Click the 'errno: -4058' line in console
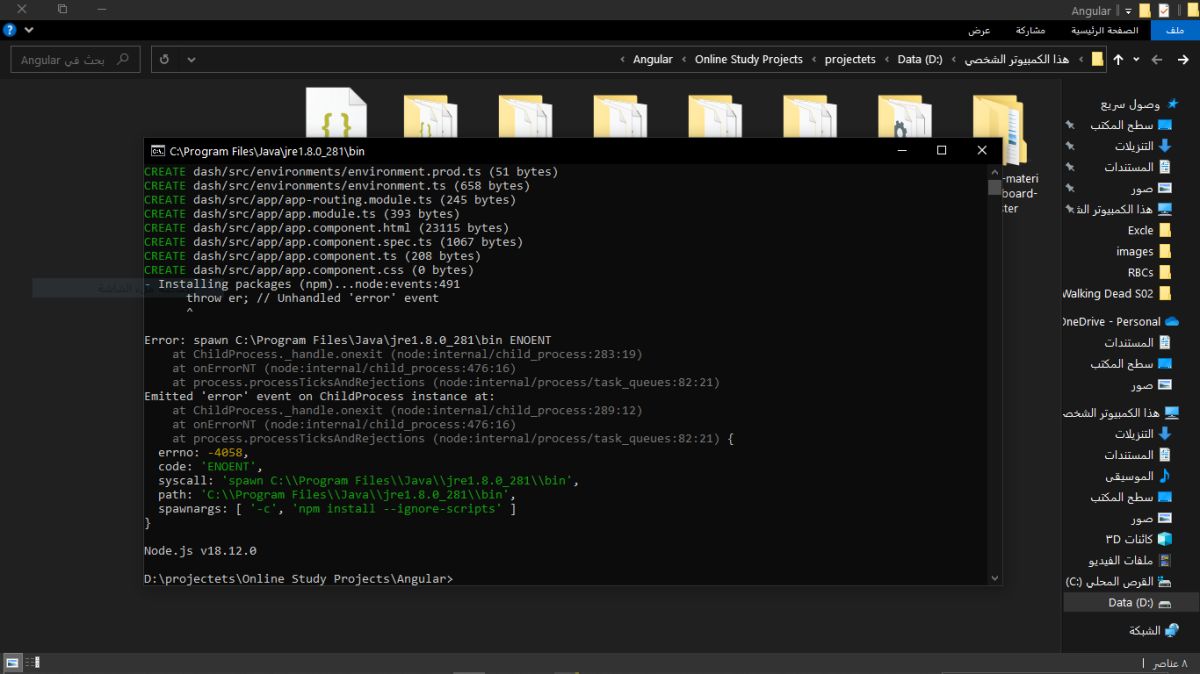Image resolution: width=1200 pixels, height=674 pixels. (x=203, y=453)
